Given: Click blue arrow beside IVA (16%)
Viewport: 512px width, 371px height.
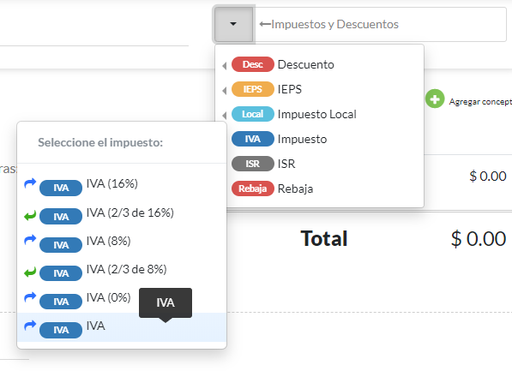Looking at the screenshot, I should tap(30, 183).
